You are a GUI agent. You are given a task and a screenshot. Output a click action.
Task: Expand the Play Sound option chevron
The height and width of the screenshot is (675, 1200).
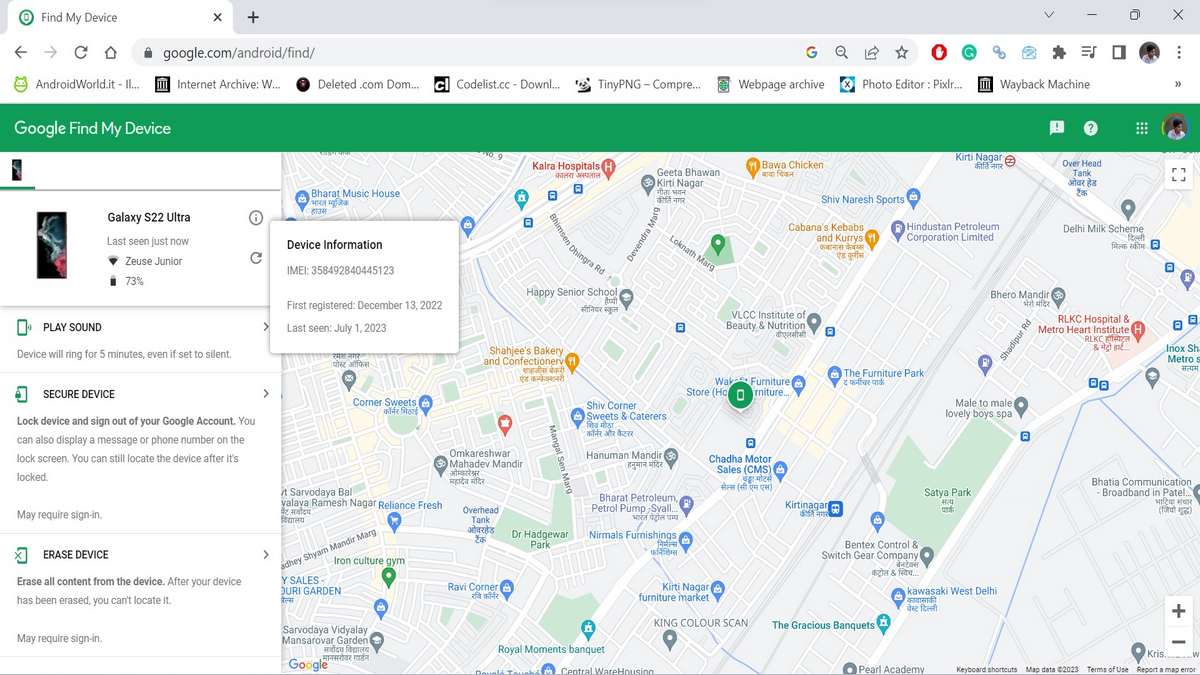(265, 327)
